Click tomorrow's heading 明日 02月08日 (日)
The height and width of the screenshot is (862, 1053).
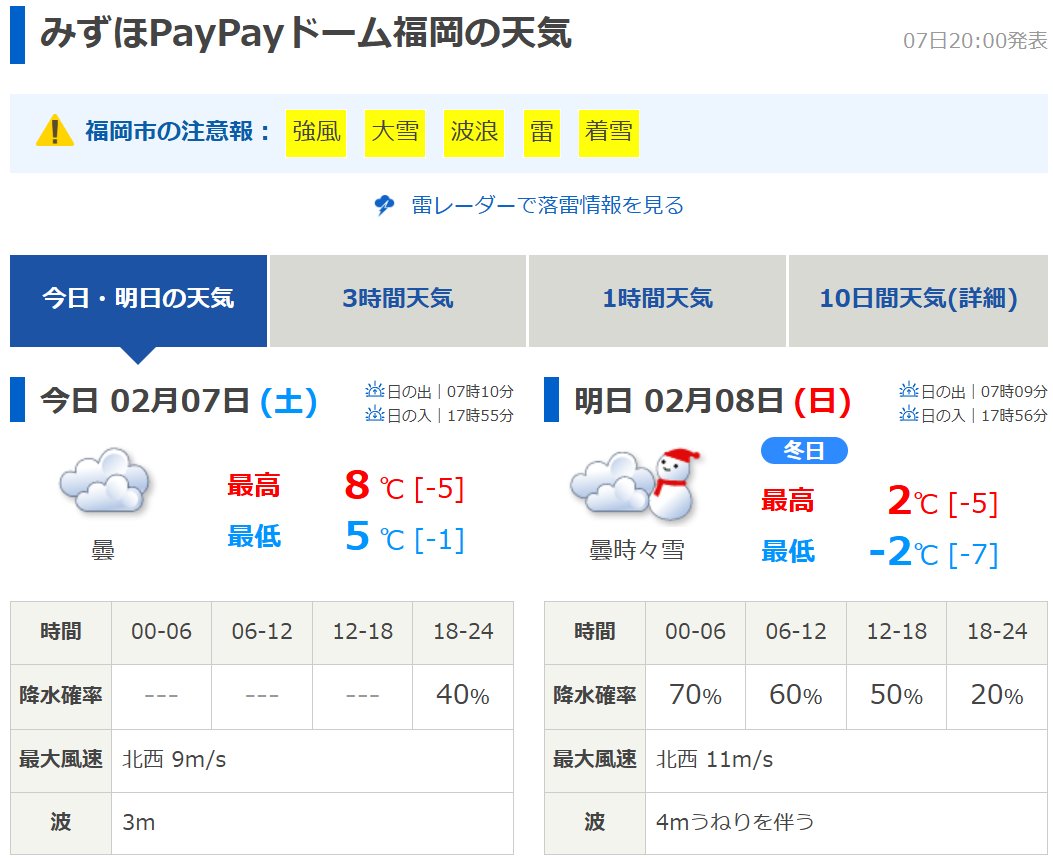click(713, 401)
